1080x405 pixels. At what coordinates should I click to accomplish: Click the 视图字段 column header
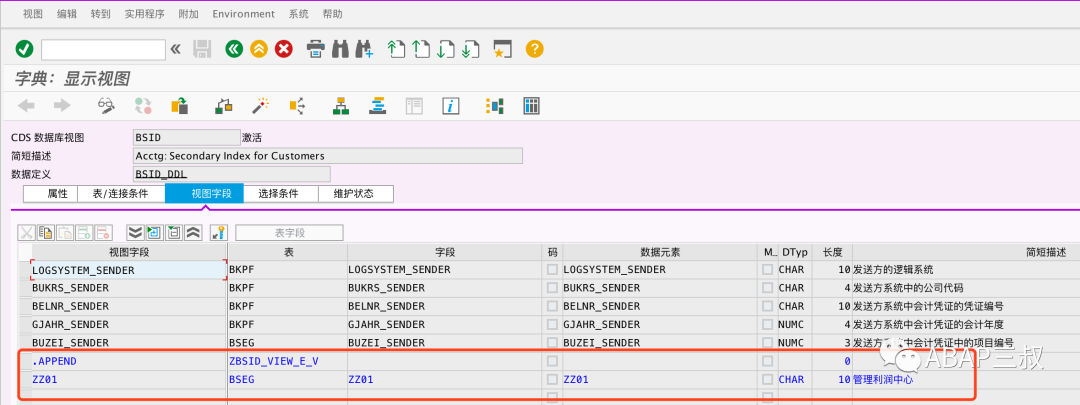coord(129,252)
